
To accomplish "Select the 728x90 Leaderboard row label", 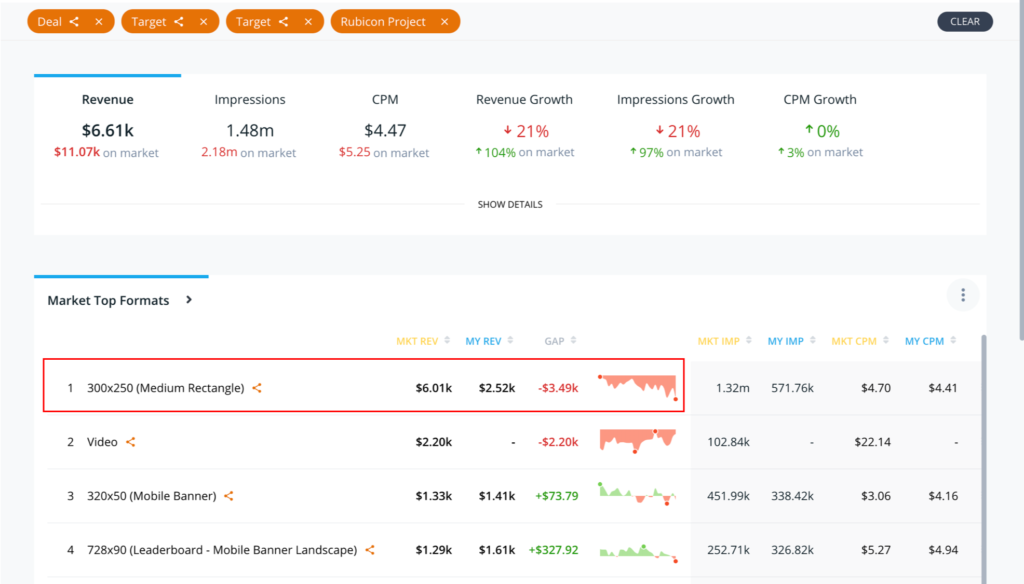I will point(222,550).
